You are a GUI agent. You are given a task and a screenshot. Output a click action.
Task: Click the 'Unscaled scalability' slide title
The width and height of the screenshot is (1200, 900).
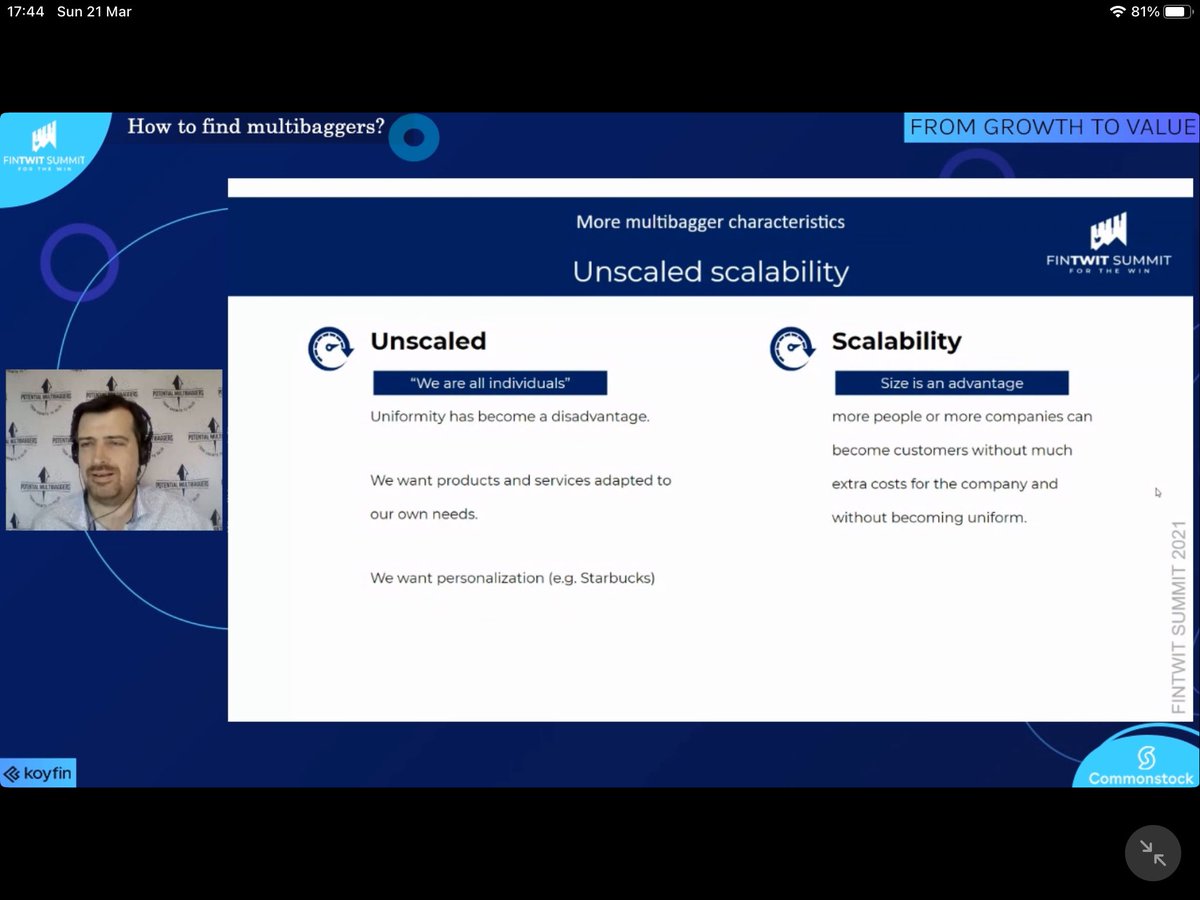coord(710,271)
